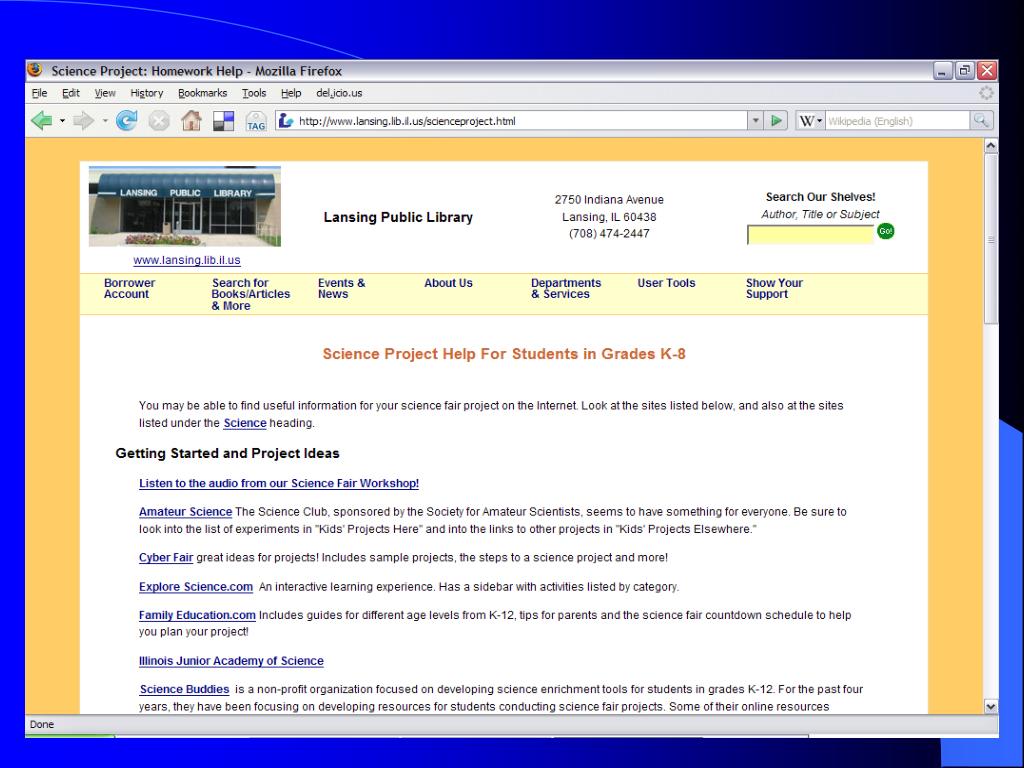1024x768 pixels.
Task: Open the Tools menu
Action: [x=254, y=93]
